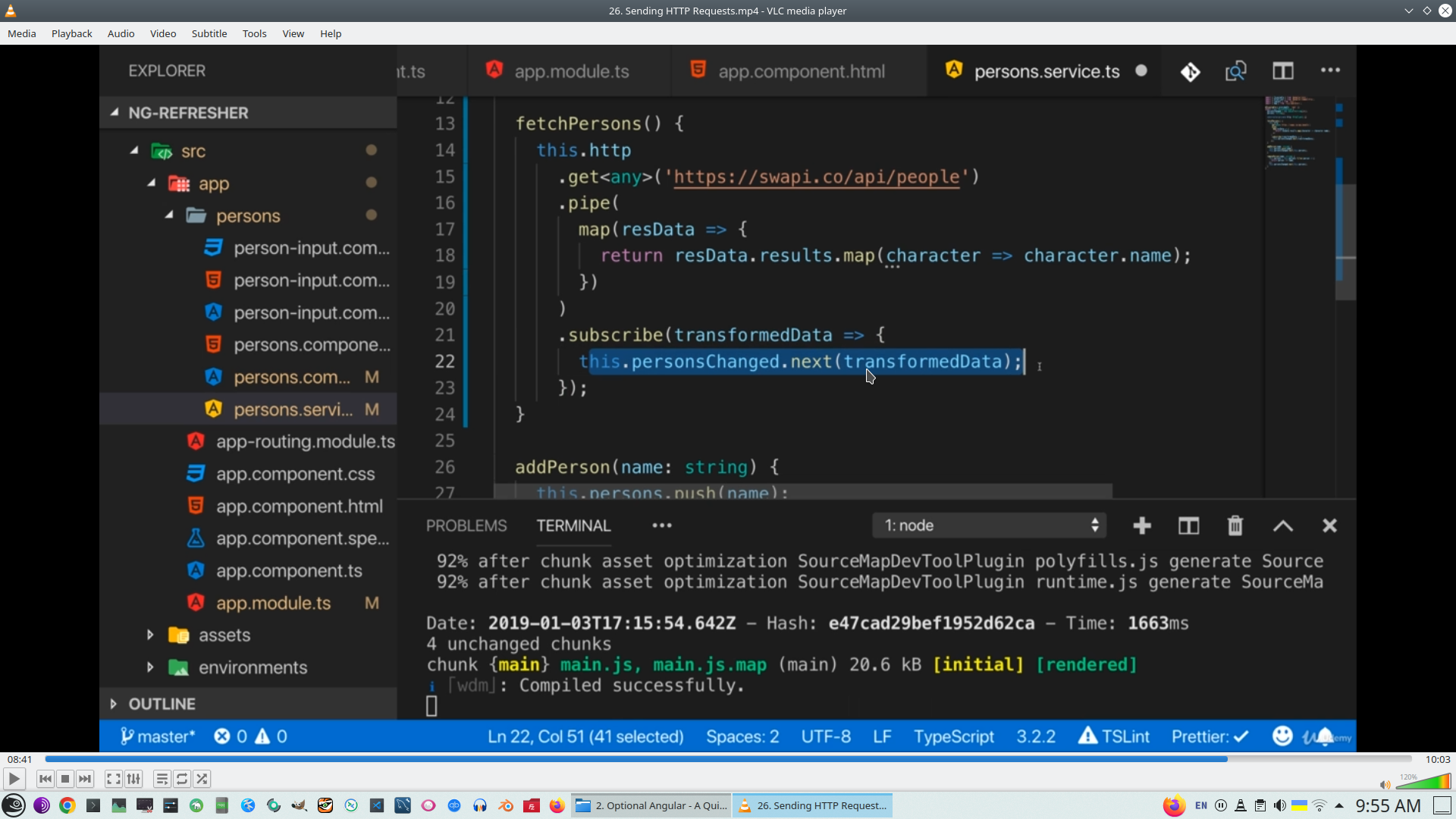Mute audio via the speaker icon
The height and width of the screenshot is (819, 1456).
(x=1385, y=785)
